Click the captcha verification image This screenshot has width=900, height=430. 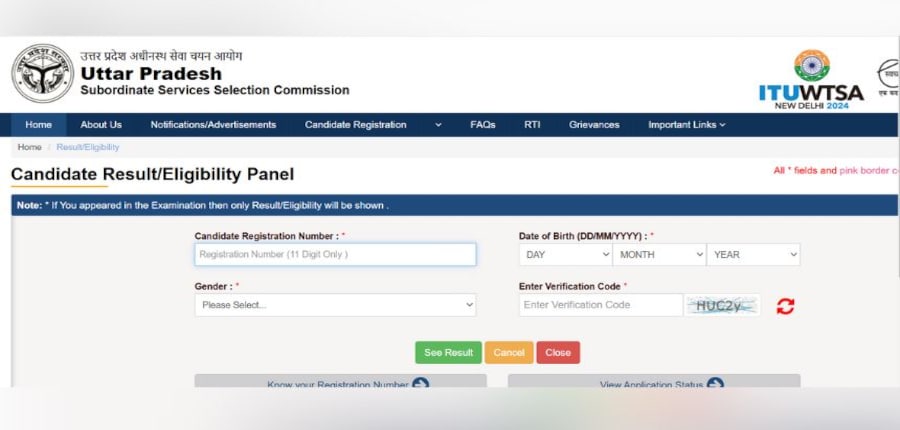[721, 305]
